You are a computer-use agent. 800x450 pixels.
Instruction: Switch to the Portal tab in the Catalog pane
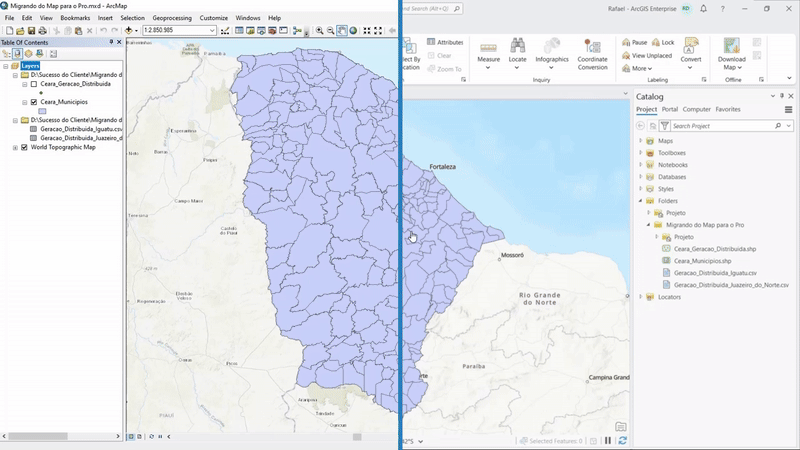click(669, 109)
